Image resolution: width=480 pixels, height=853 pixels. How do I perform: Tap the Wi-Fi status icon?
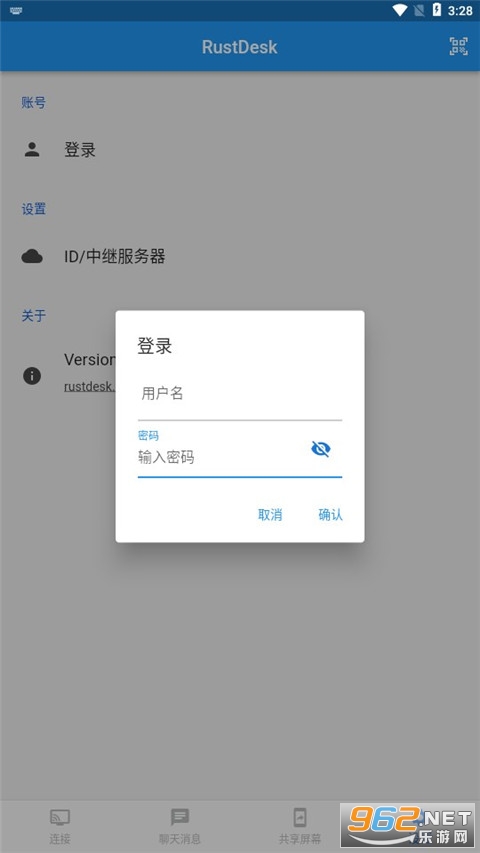pyautogui.click(x=400, y=10)
